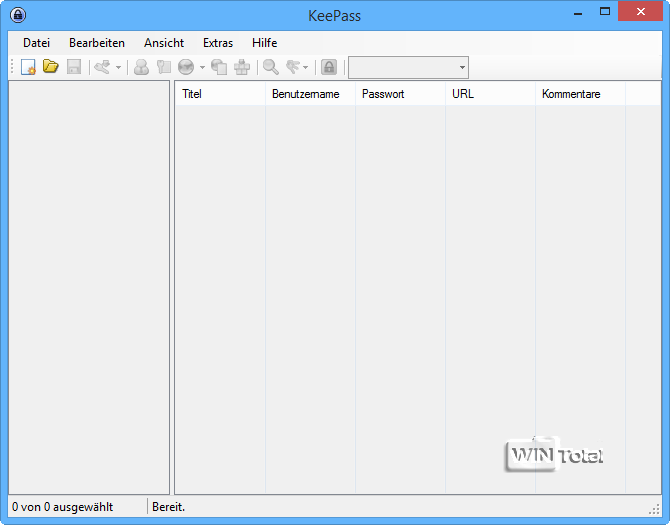Viewport: 670px width, 525px height.
Task: Open the Ansicht menu
Action: coord(164,43)
